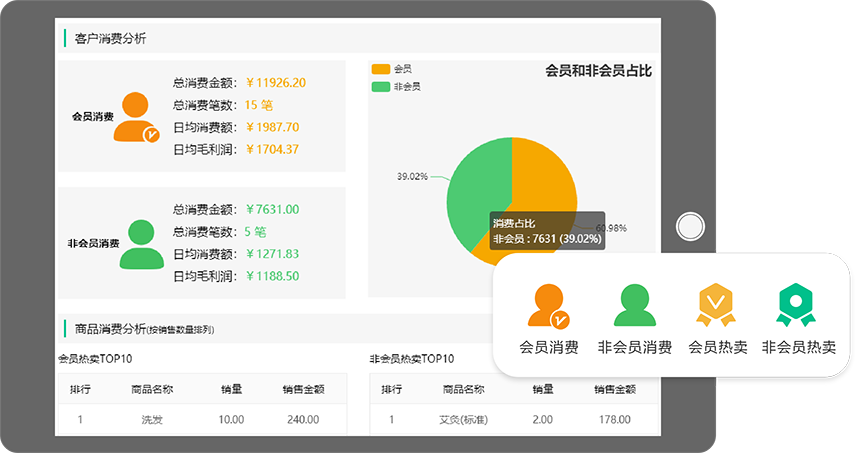Click the member daily gross profit ¥1704.37
This screenshot has height=453, width=859.
tap(272, 149)
